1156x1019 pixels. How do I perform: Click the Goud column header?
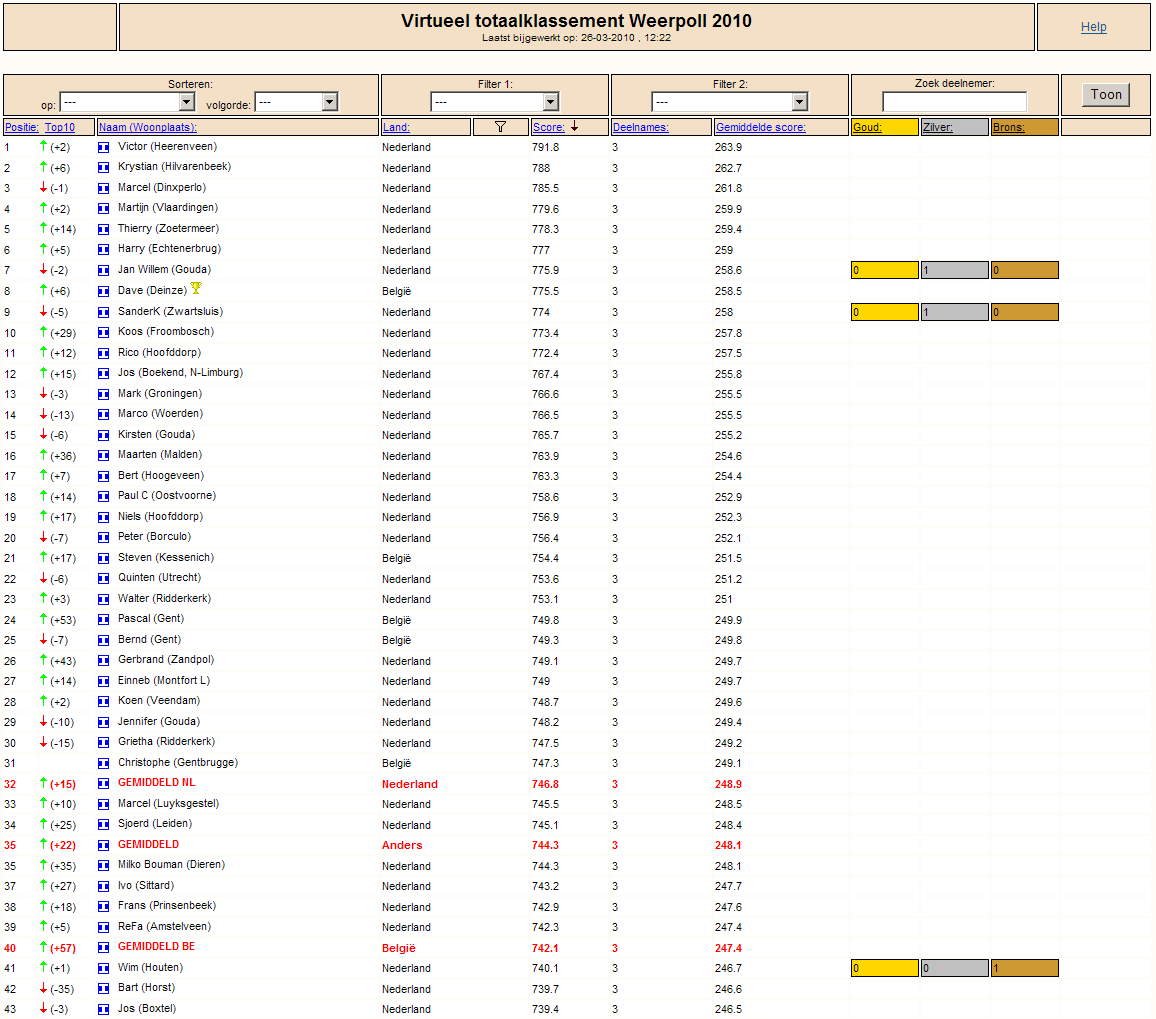[867, 128]
